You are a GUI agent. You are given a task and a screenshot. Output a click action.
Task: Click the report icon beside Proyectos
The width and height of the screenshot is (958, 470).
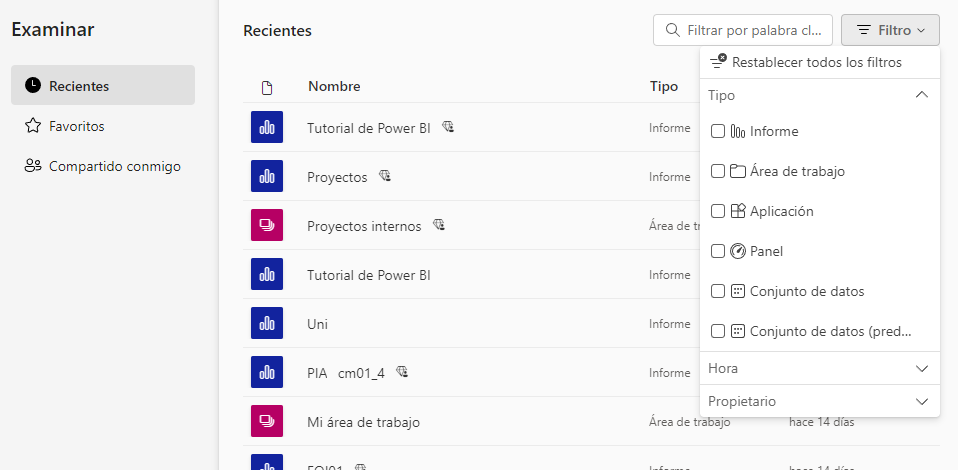pos(267,177)
